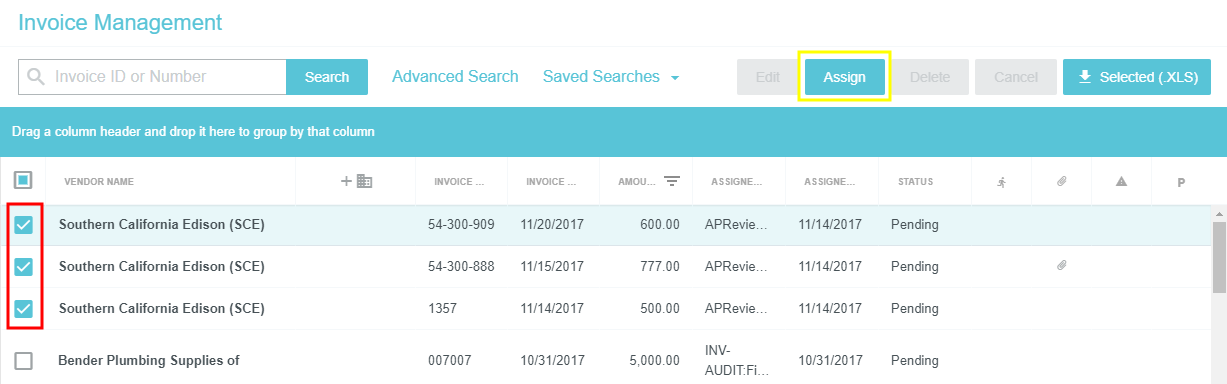1227x384 pixels.
Task: Uncheck the invoice 1357 row checkbox
Action: pos(23,309)
